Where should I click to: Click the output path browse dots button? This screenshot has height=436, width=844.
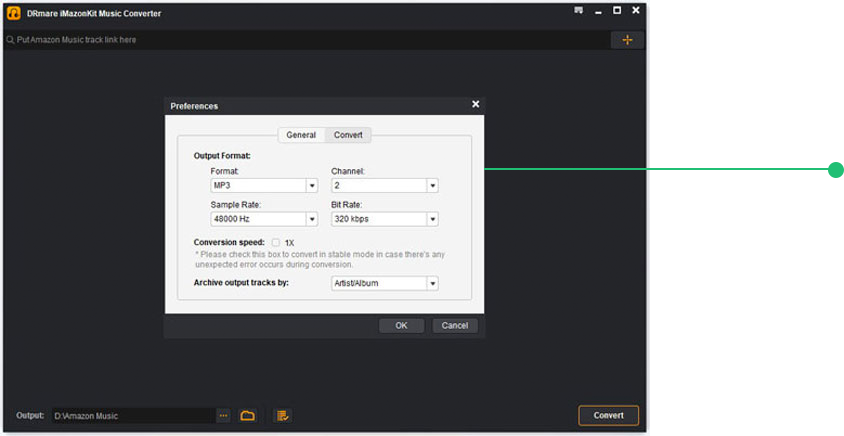pyautogui.click(x=223, y=416)
